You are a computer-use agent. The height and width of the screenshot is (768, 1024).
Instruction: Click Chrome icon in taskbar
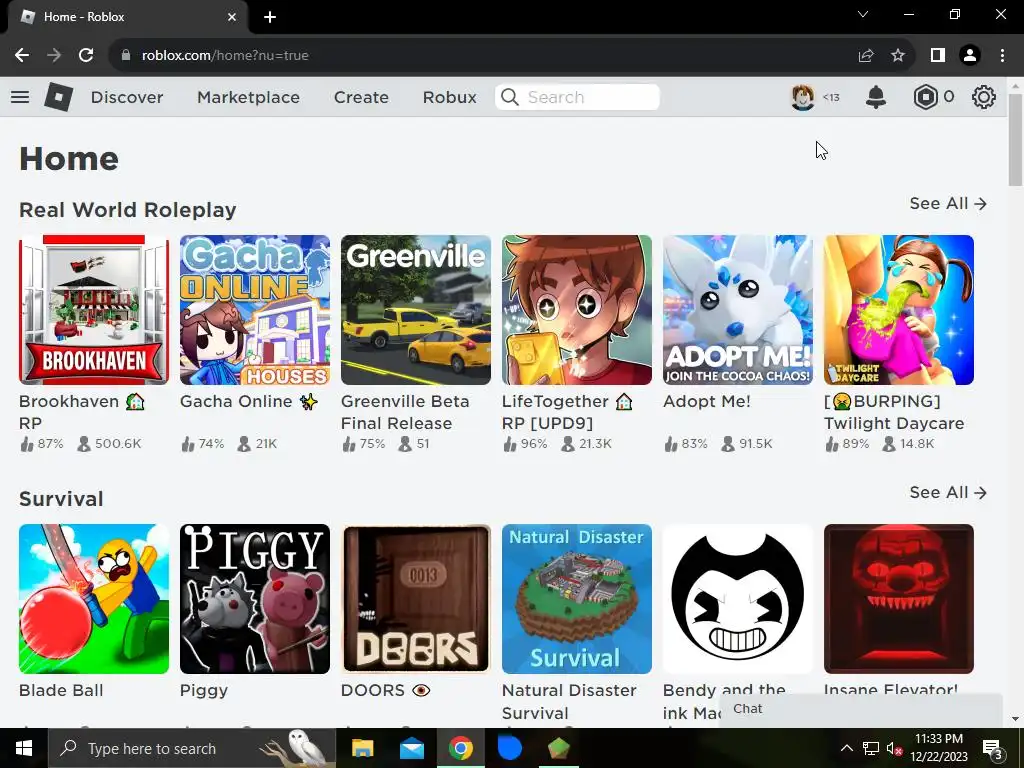click(460, 748)
